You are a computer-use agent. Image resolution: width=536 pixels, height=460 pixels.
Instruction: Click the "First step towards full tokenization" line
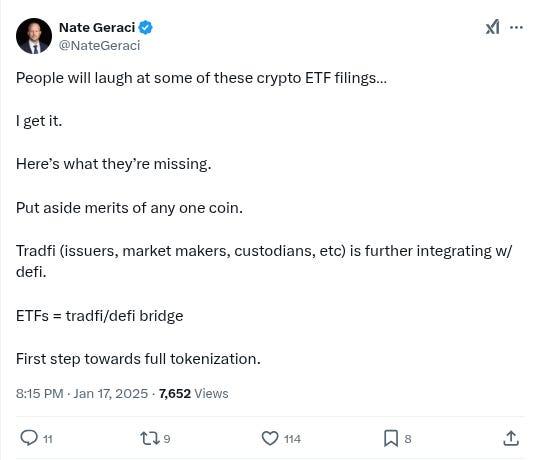pyautogui.click(x=138, y=359)
